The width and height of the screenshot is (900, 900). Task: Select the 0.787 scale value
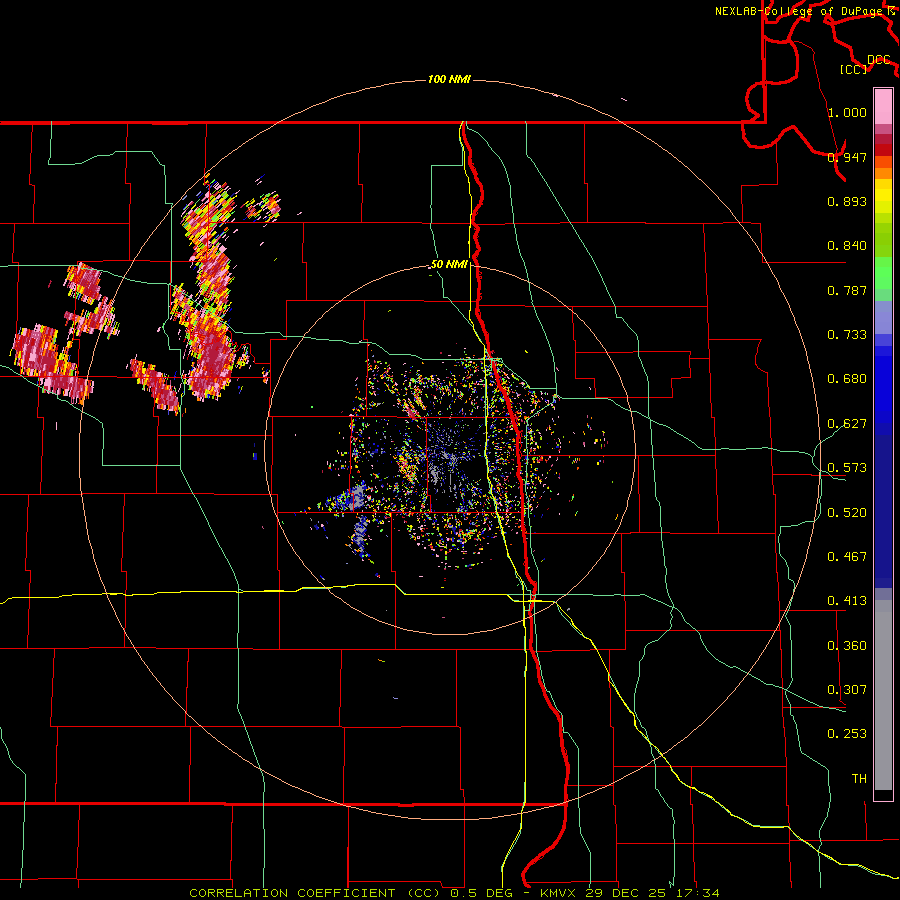click(x=847, y=290)
